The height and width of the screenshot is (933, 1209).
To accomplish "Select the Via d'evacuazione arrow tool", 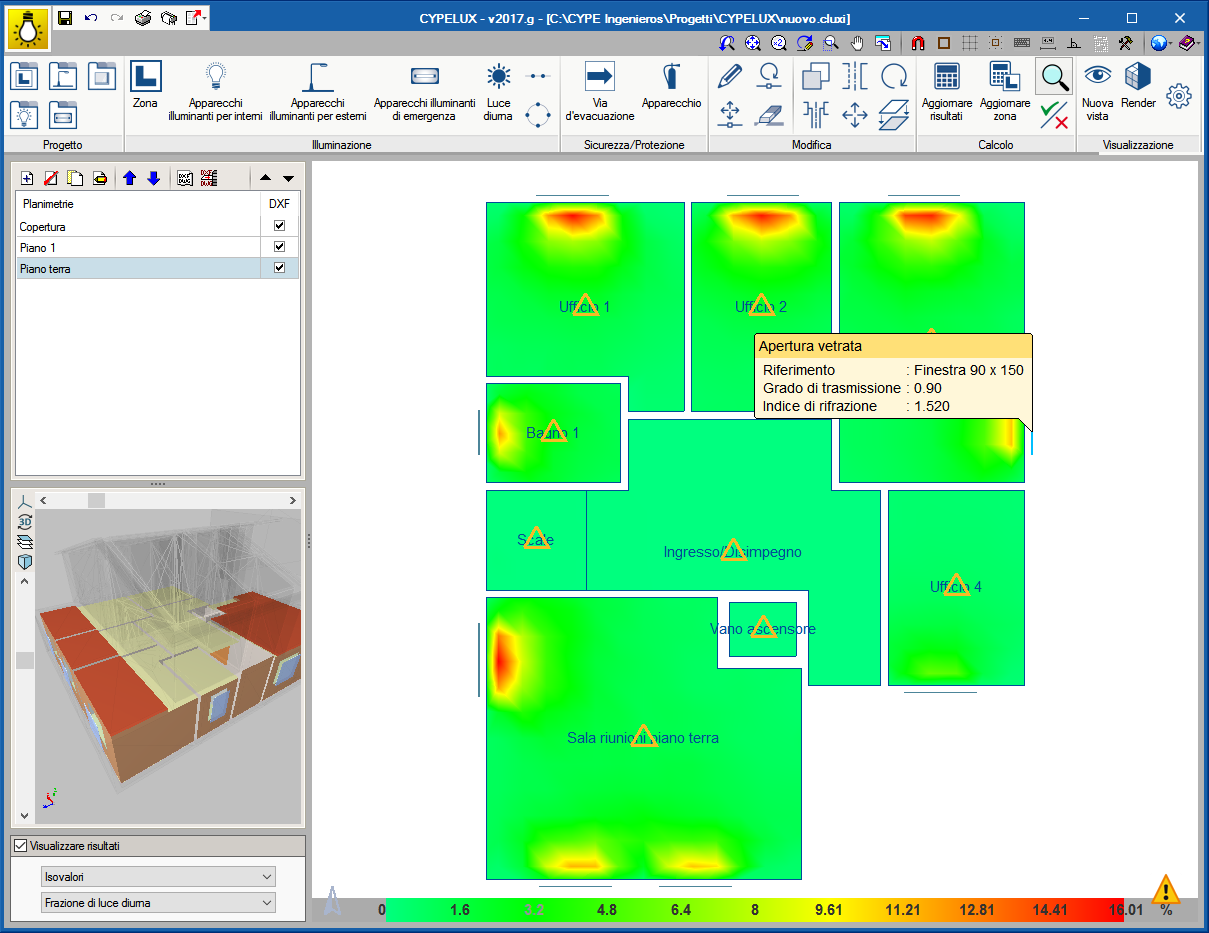I will (600, 92).
